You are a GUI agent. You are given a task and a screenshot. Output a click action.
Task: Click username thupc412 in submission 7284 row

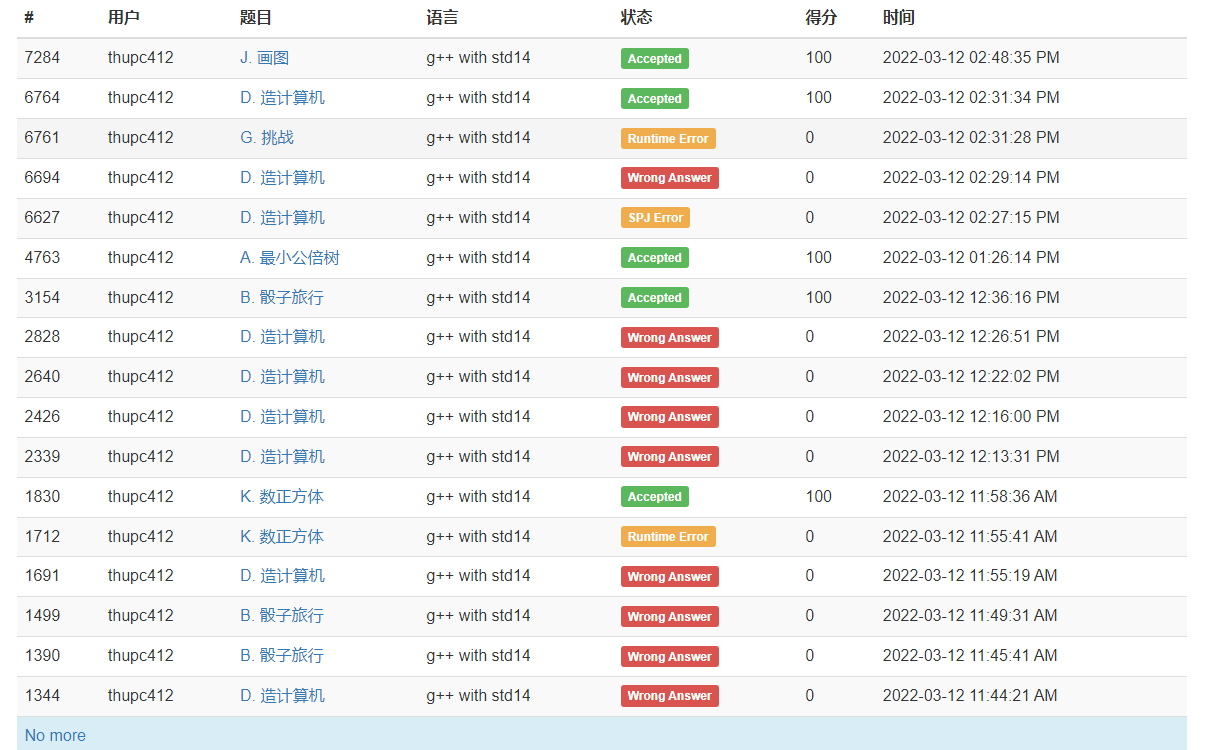click(x=140, y=58)
